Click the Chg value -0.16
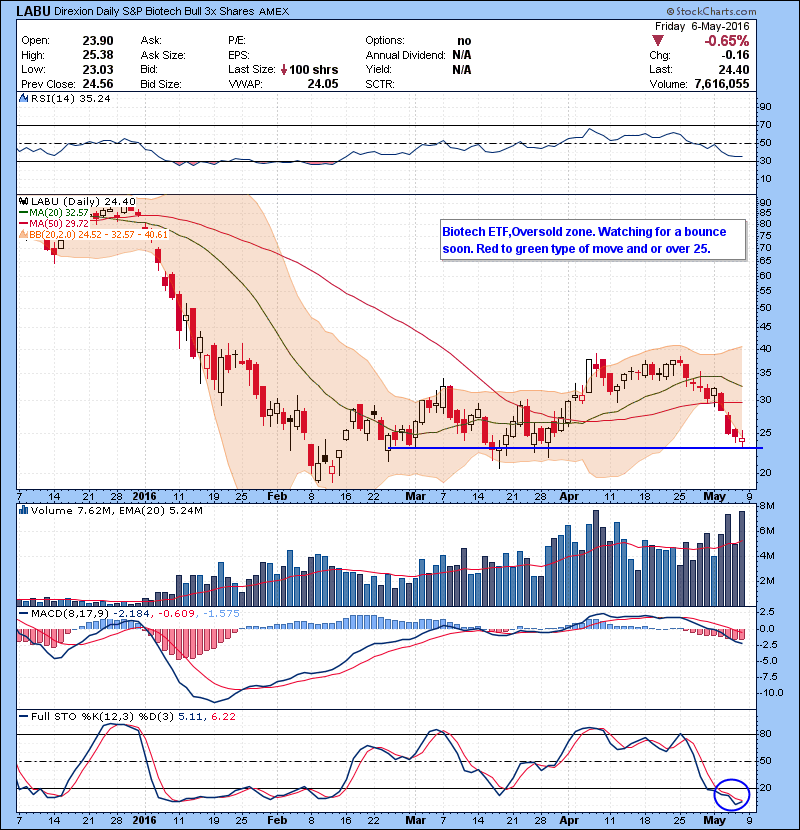 pos(735,55)
